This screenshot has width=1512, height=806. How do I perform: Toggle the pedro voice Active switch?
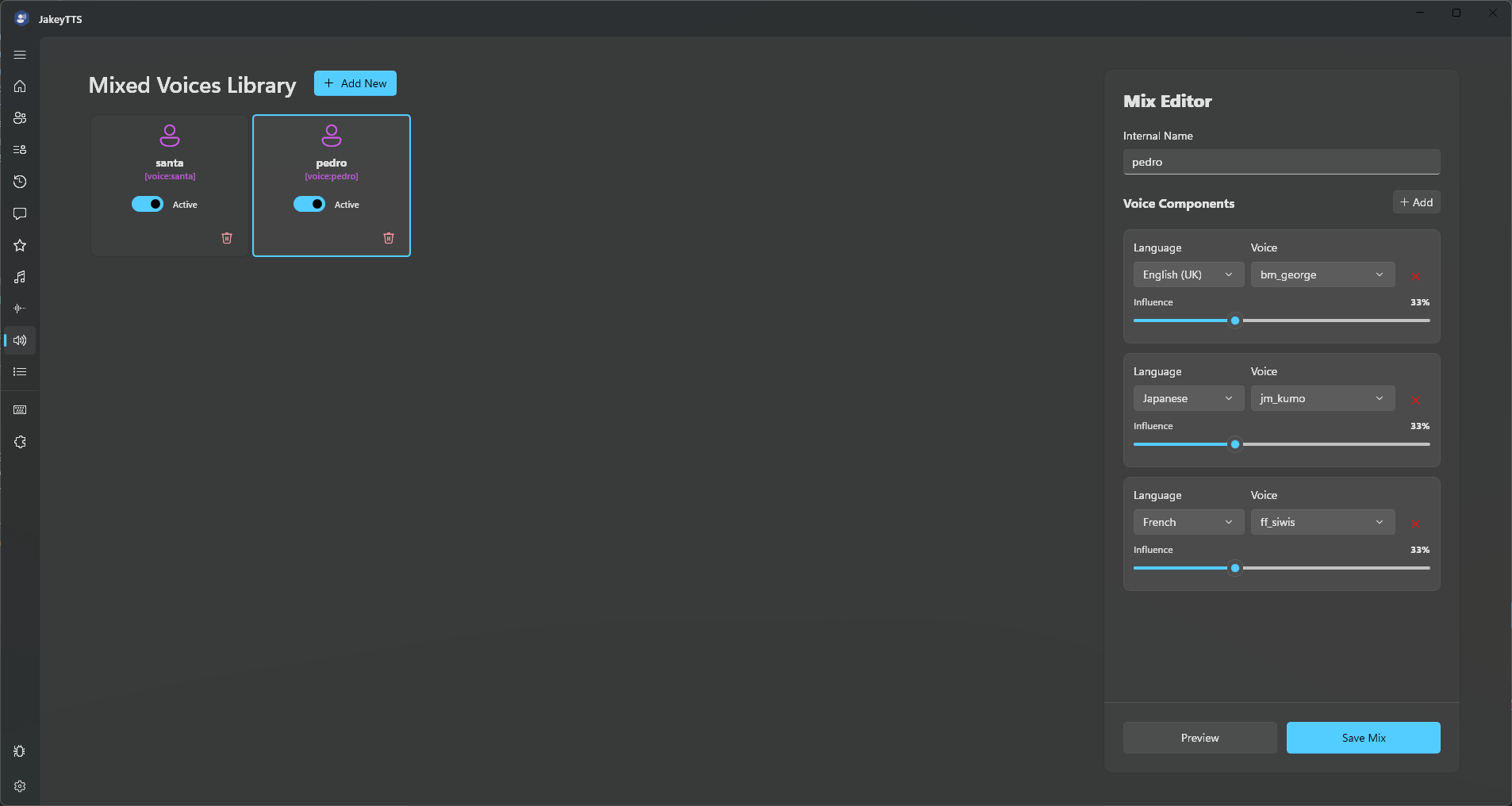click(x=309, y=204)
